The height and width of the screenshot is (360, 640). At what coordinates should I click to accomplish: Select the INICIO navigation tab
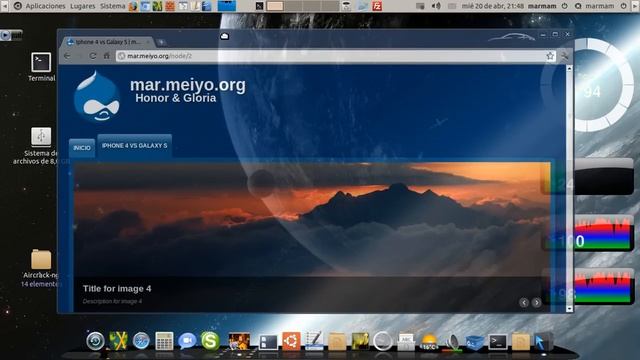point(82,148)
